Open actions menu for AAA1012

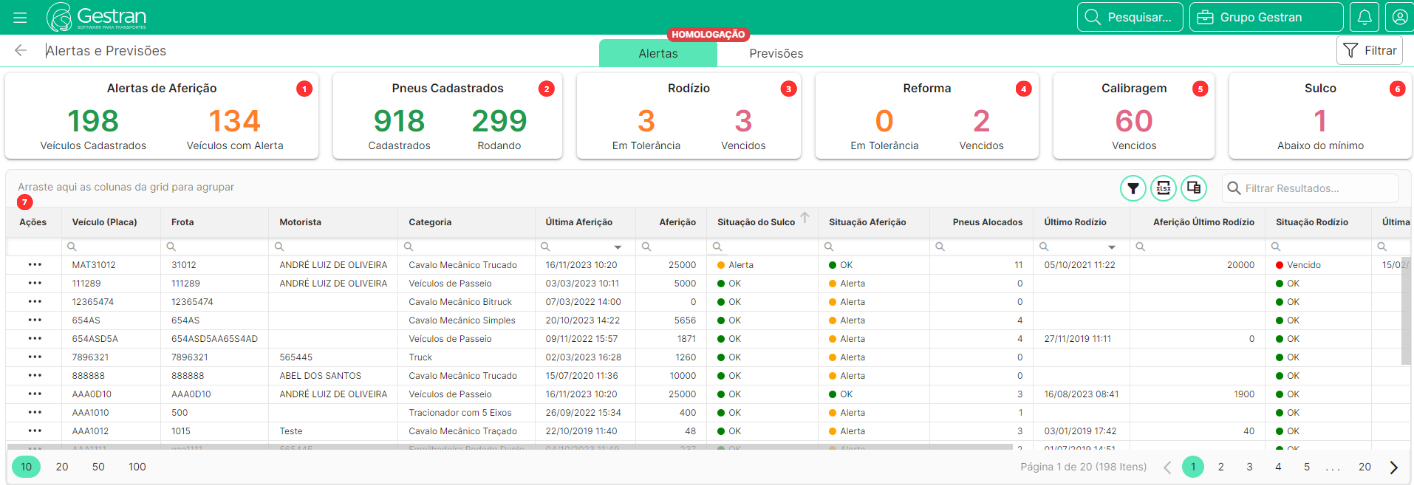coord(35,430)
